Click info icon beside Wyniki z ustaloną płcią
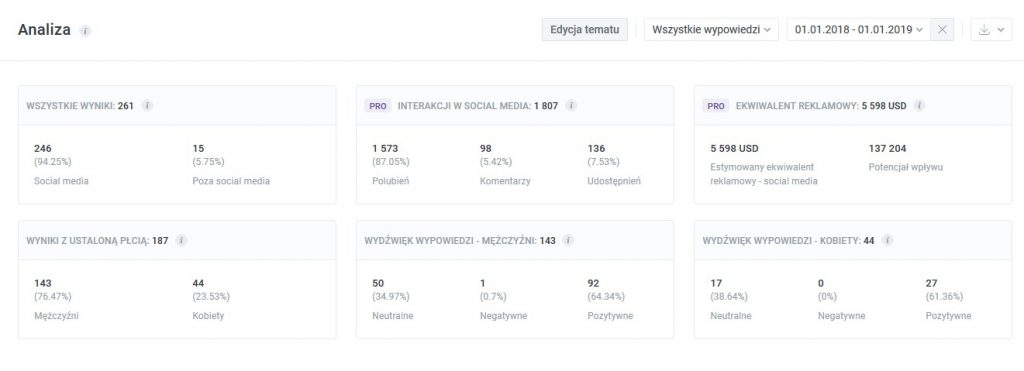 (182, 240)
